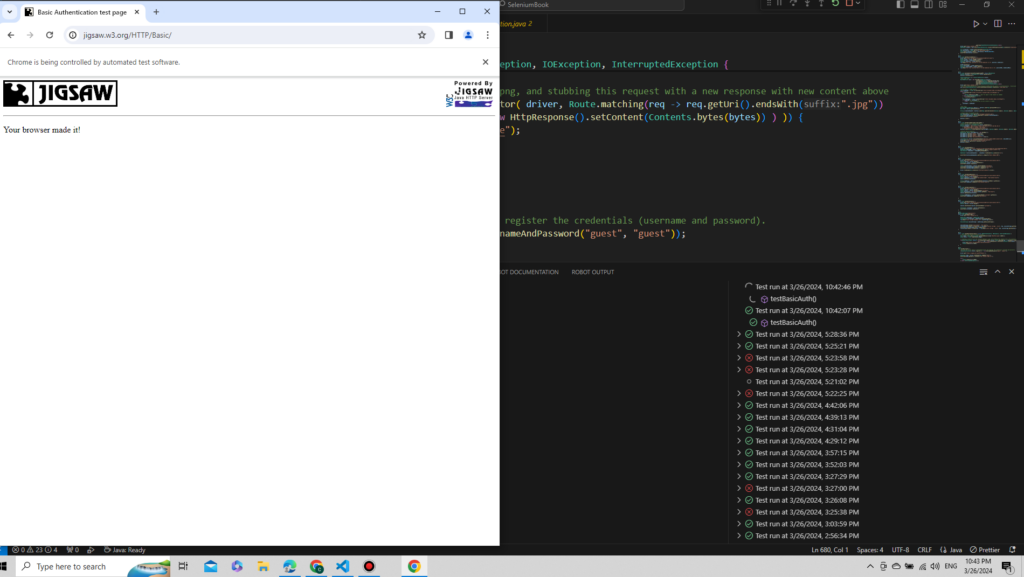This screenshot has height=577, width=1024.
Task: Click the green restart debug icon
Action: [x=836, y=4]
